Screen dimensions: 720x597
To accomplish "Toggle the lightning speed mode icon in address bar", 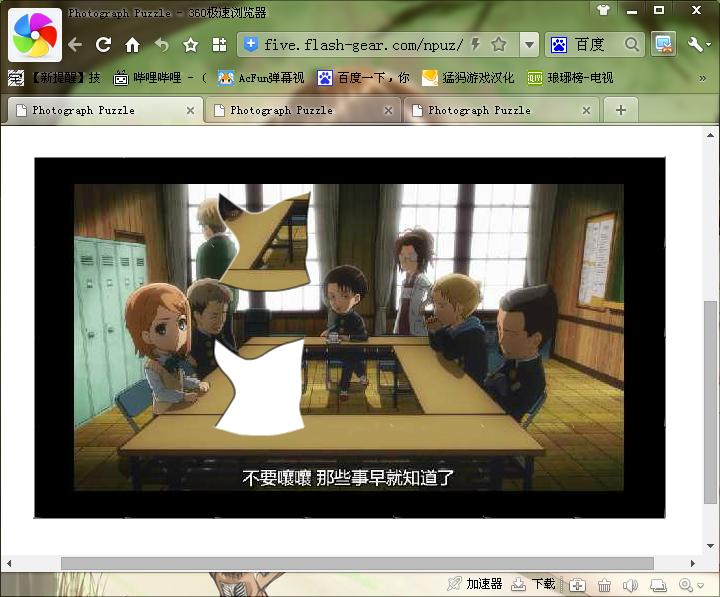I will (x=475, y=45).
